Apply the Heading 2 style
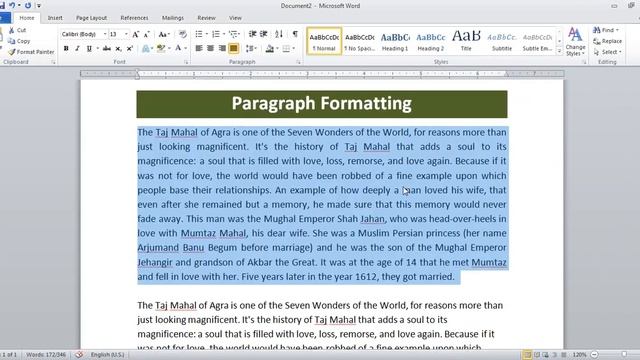Image resolution: width=640 pixels, height=360 pixels. click(x=431, y=41)
